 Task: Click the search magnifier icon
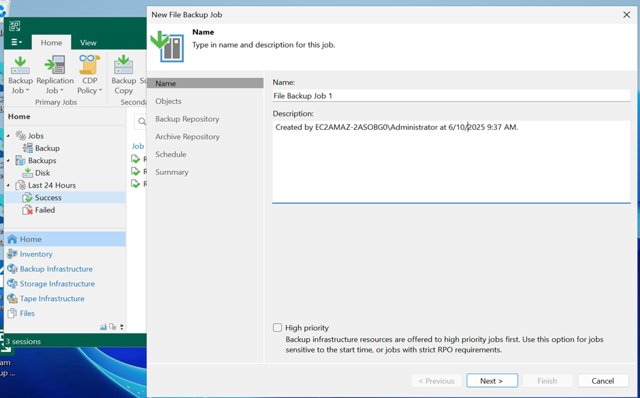click(142, 121)
